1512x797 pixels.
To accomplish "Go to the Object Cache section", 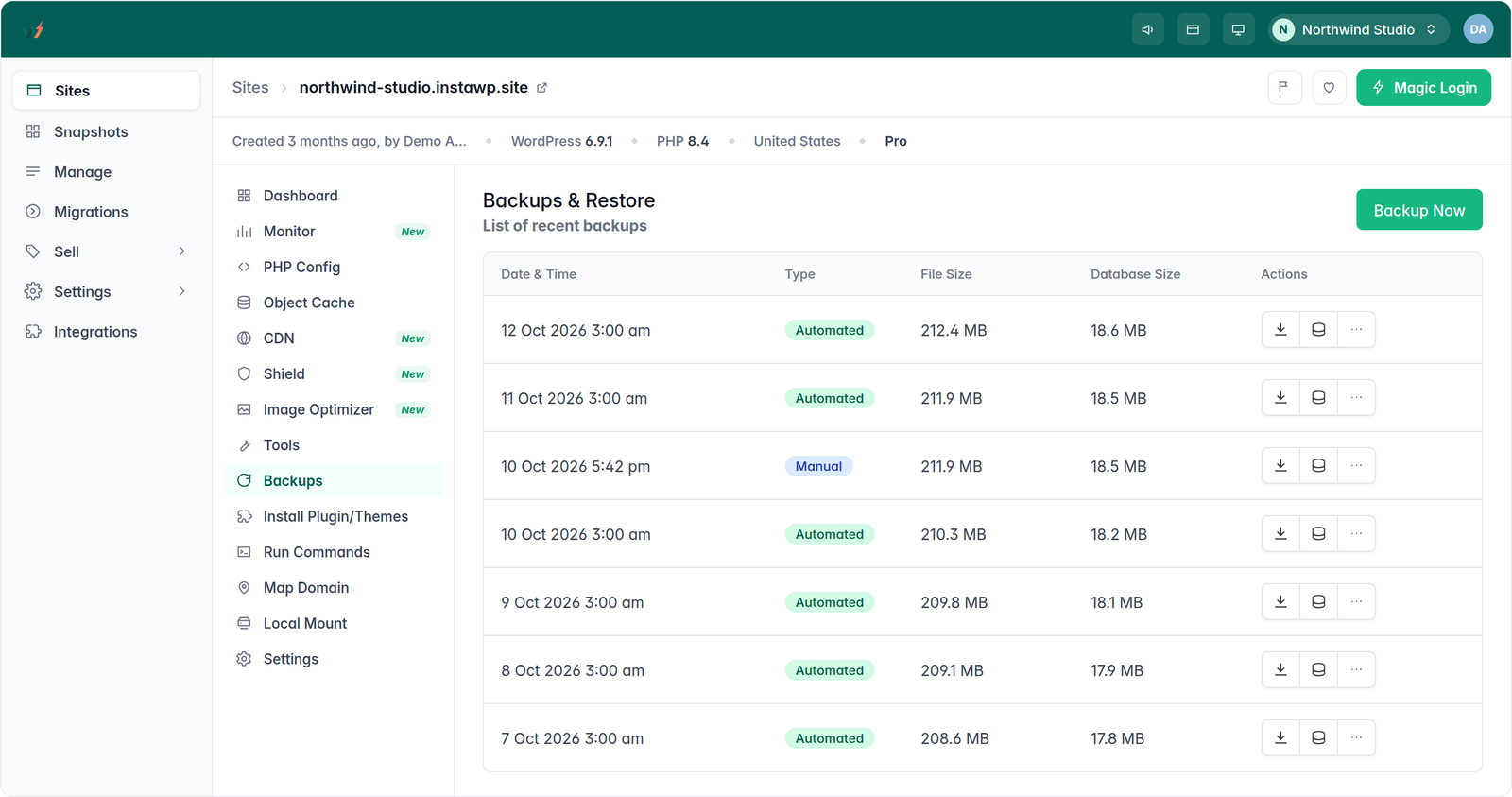I will click(x=333, y=303).
